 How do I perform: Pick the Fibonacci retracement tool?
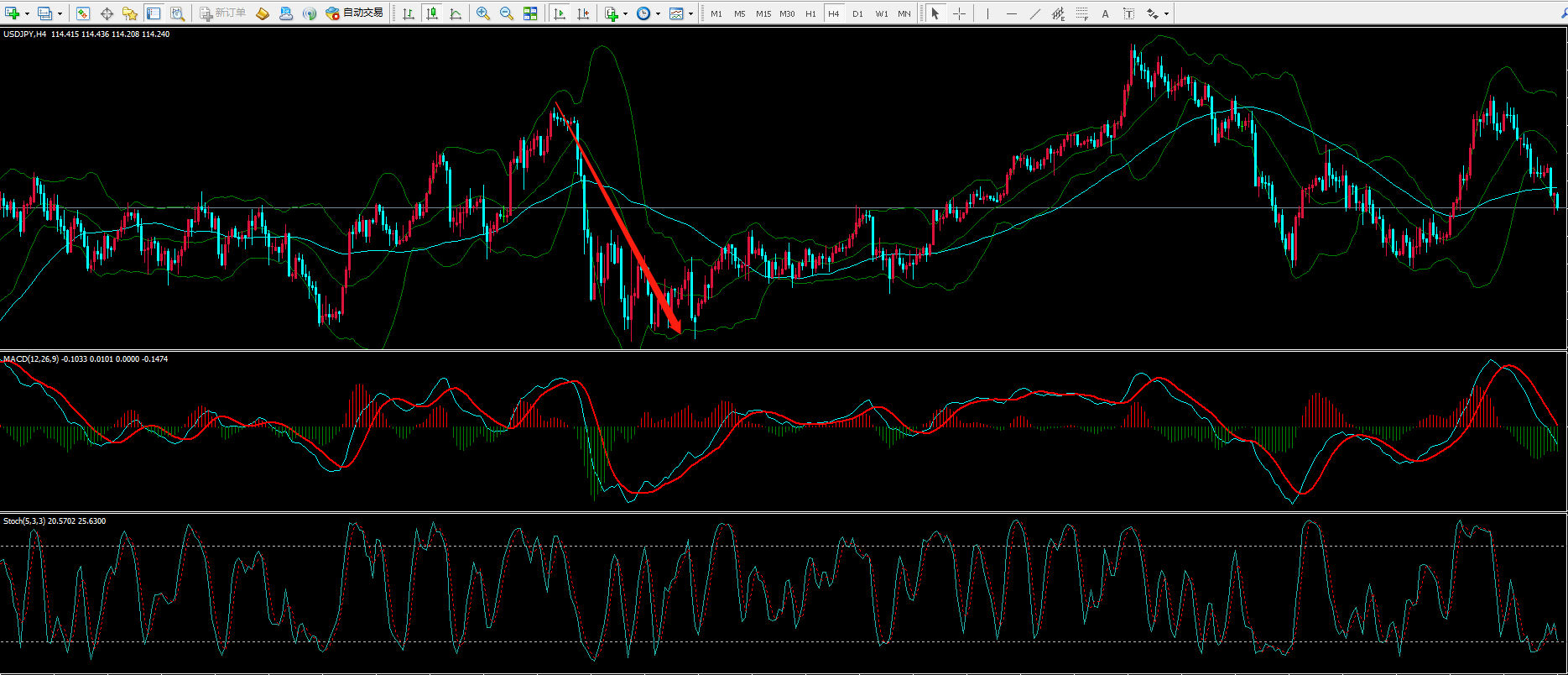(1082, 13)
